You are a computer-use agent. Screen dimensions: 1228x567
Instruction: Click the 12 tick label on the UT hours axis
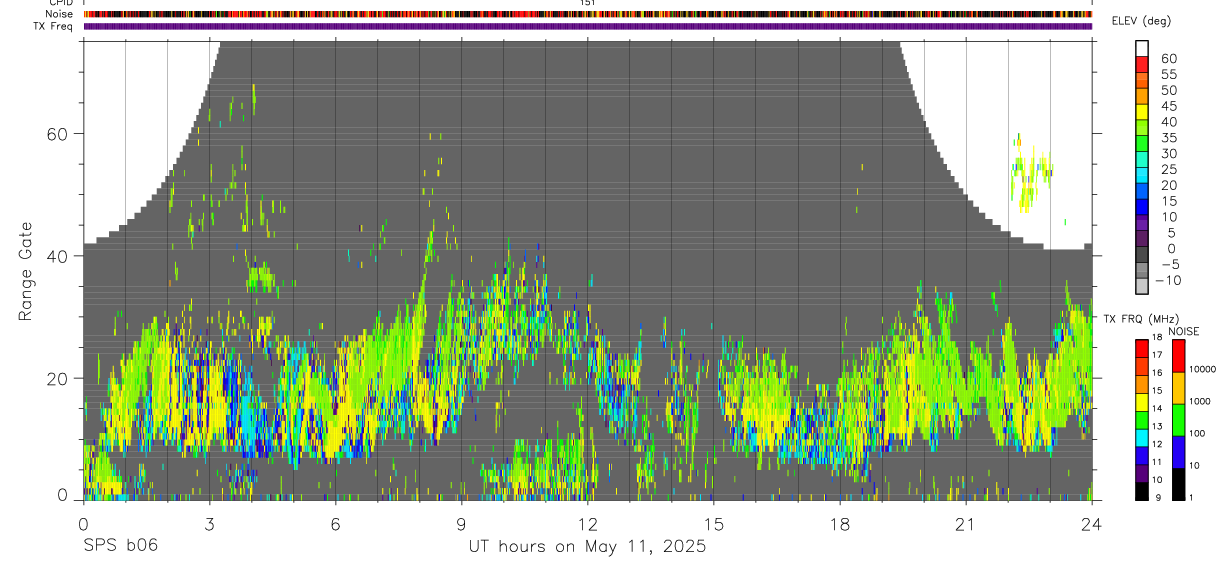[x=587, y=523]
